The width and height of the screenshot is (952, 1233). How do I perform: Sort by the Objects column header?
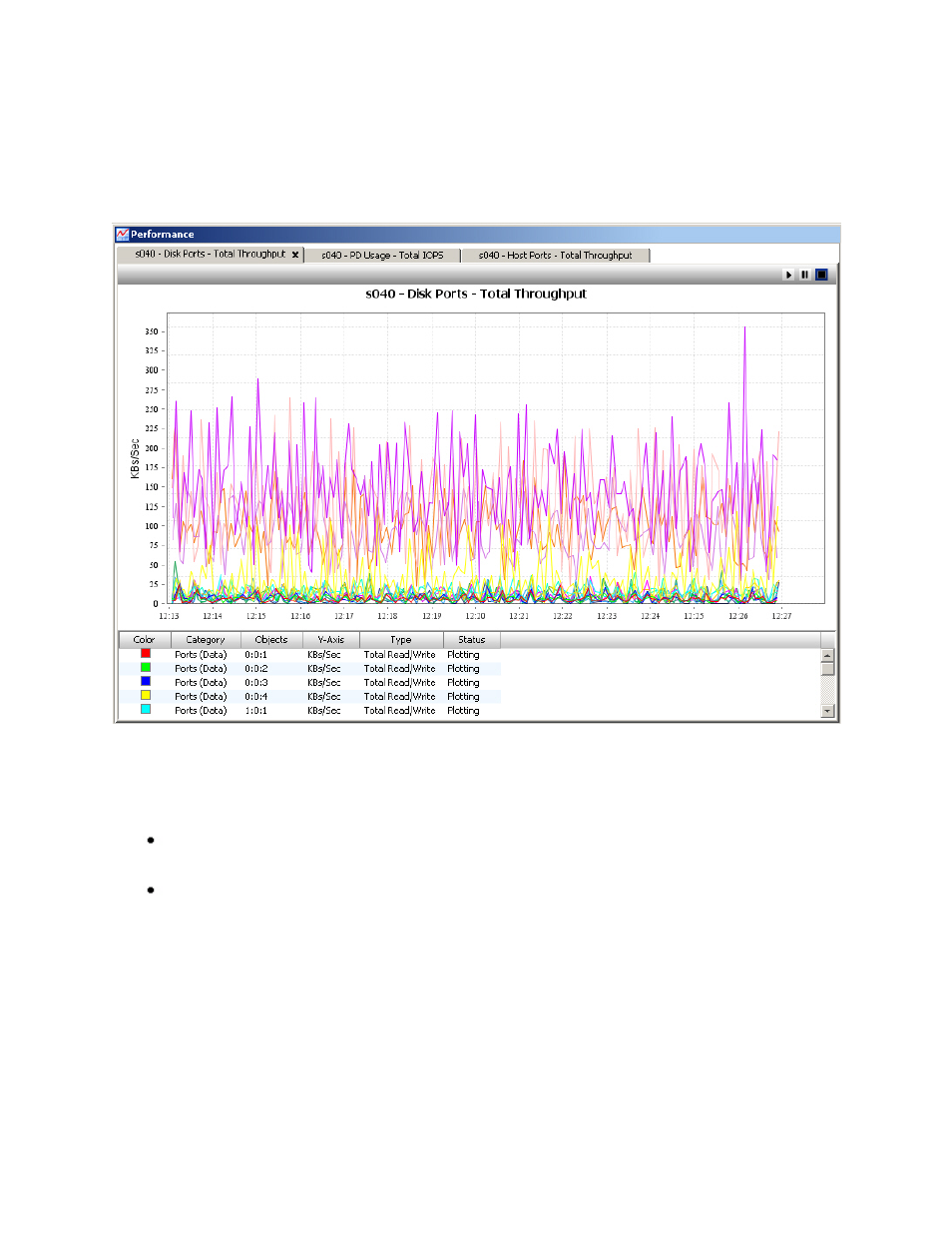271,640
